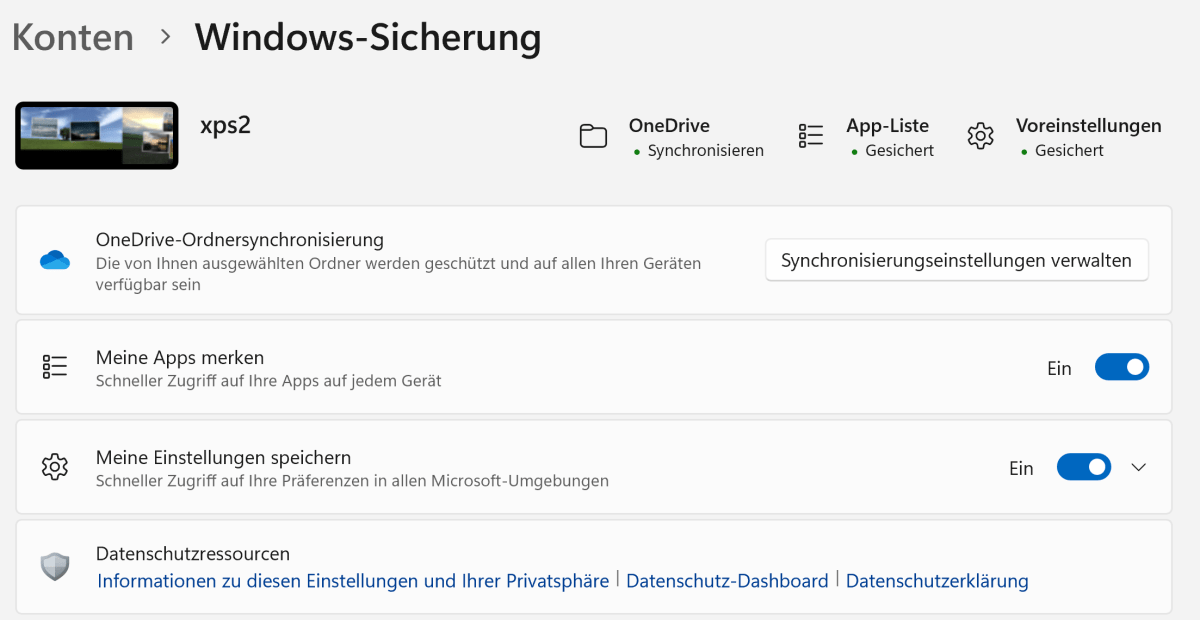
Task: Open the Datenschutzerklärung link
Action: [x=937, y=581]
